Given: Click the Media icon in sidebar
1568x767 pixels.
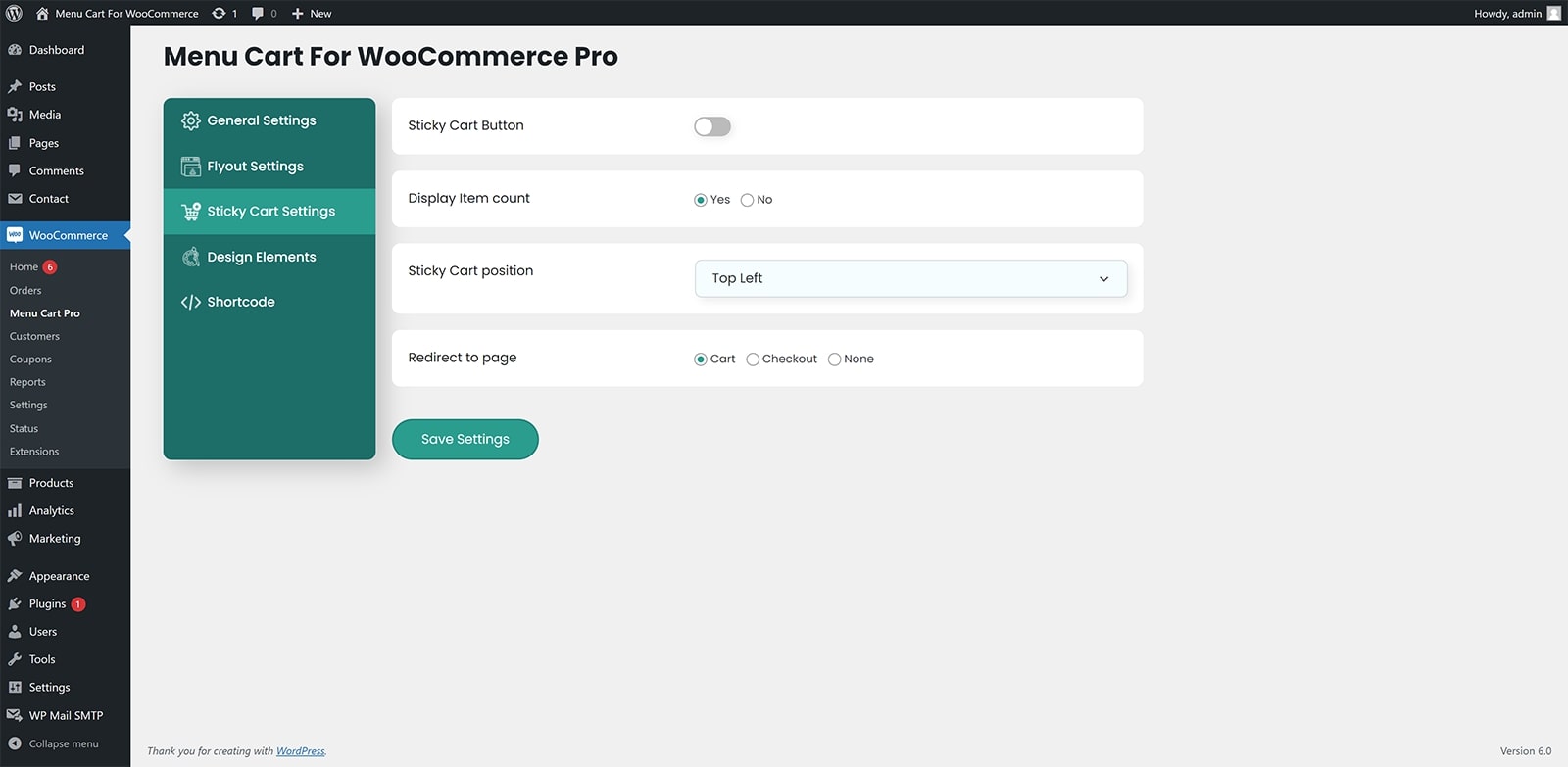Looking at the screenshot, I should click(15, 115).
